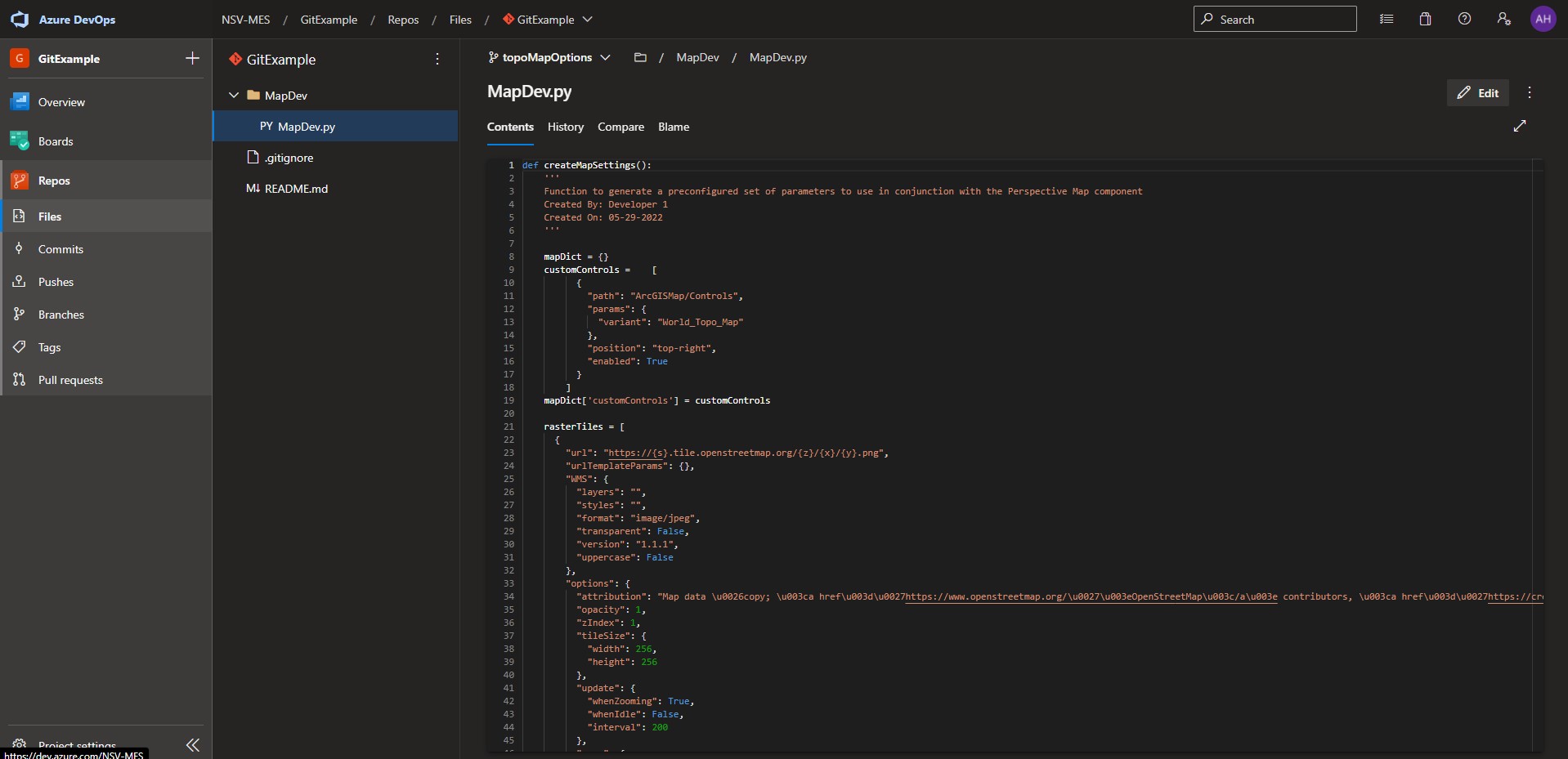
Task: Open the Marketplace shopping bag icon
Action: (x=1425, y=19)
